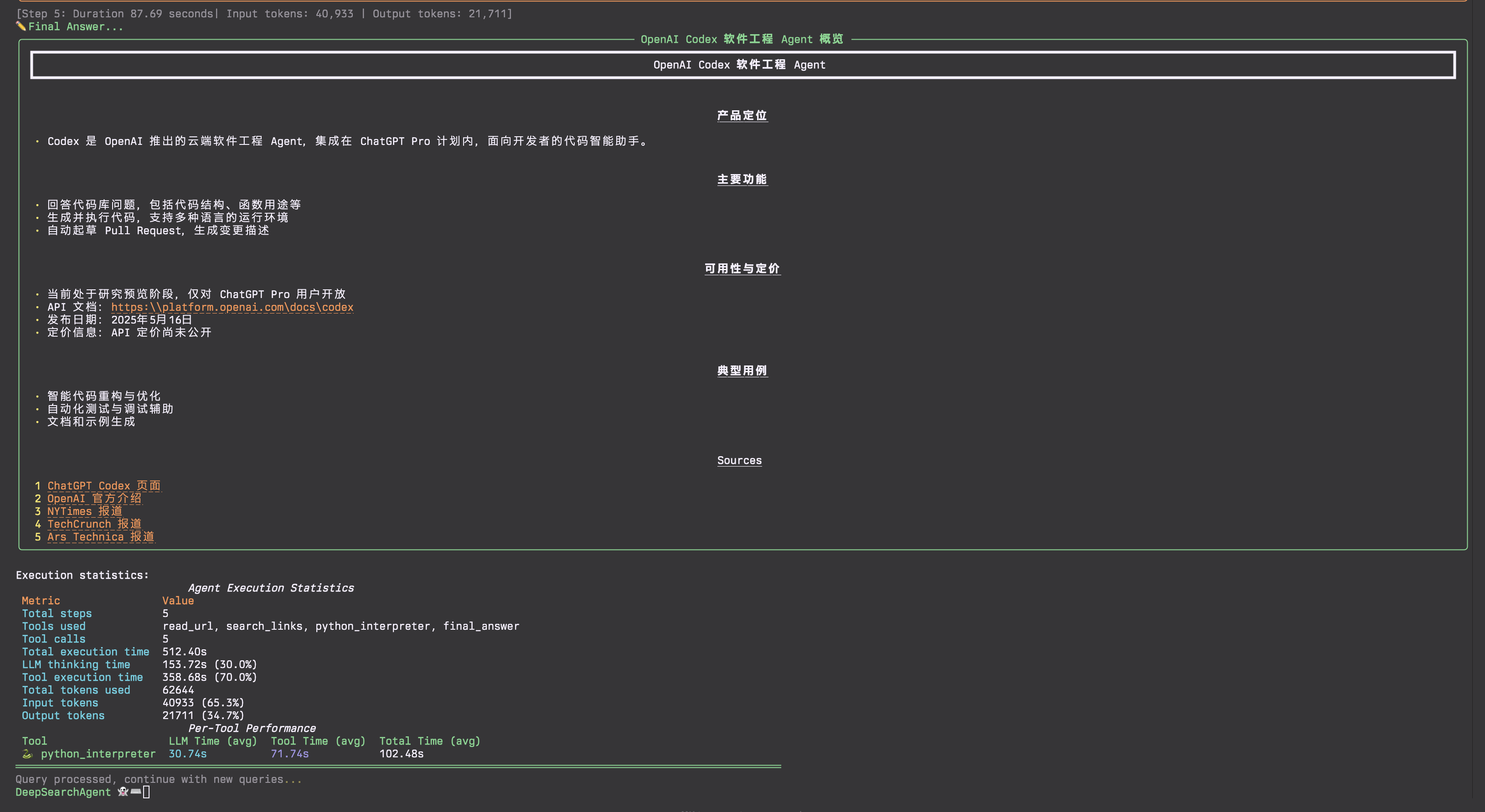Image resolution: width=1485 pixels, height=812 pixels.
Task: Click the bullet 文档和示例生成
Action: click(91, 421)
